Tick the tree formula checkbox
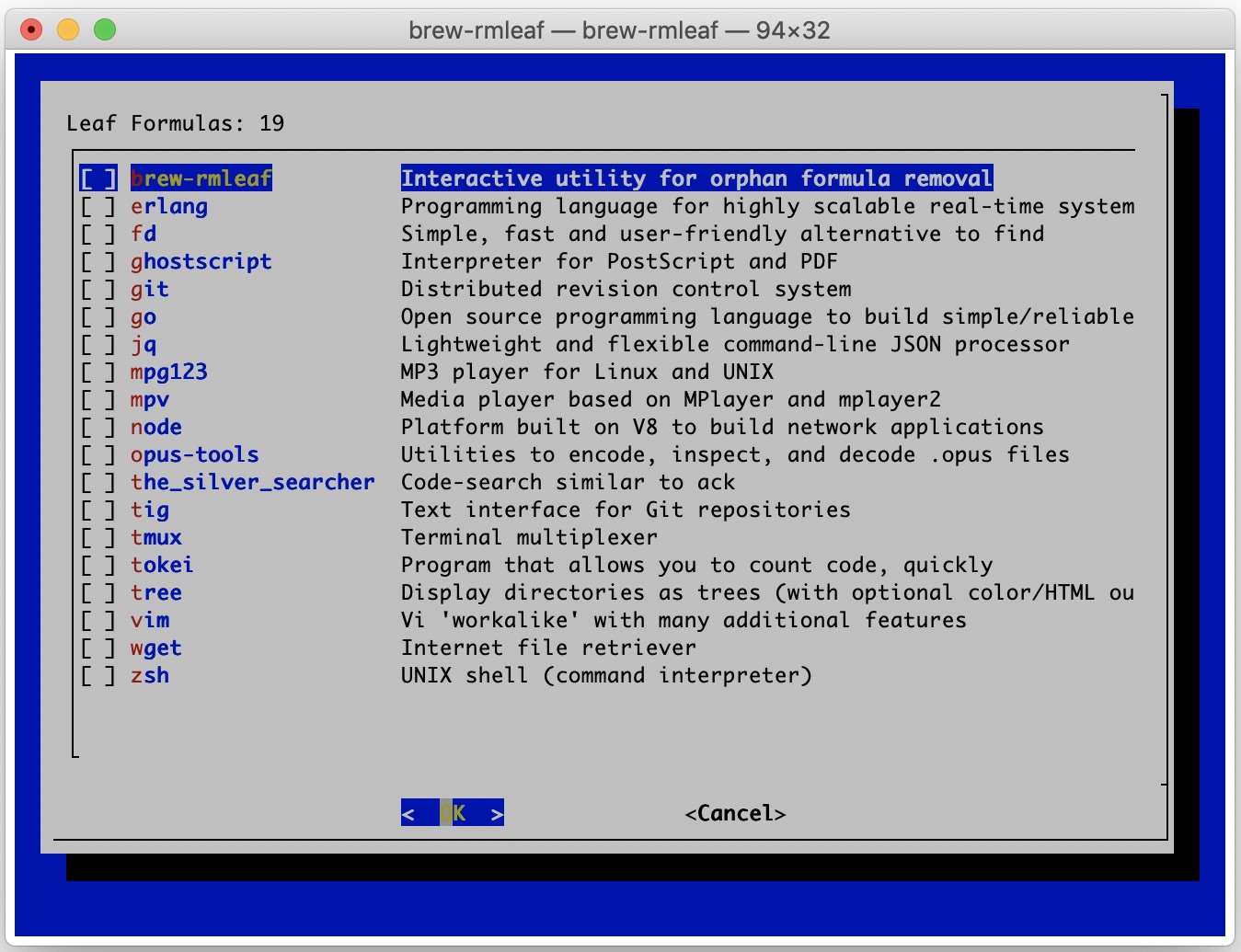The image size is (1241, 952). coord(98,592)
